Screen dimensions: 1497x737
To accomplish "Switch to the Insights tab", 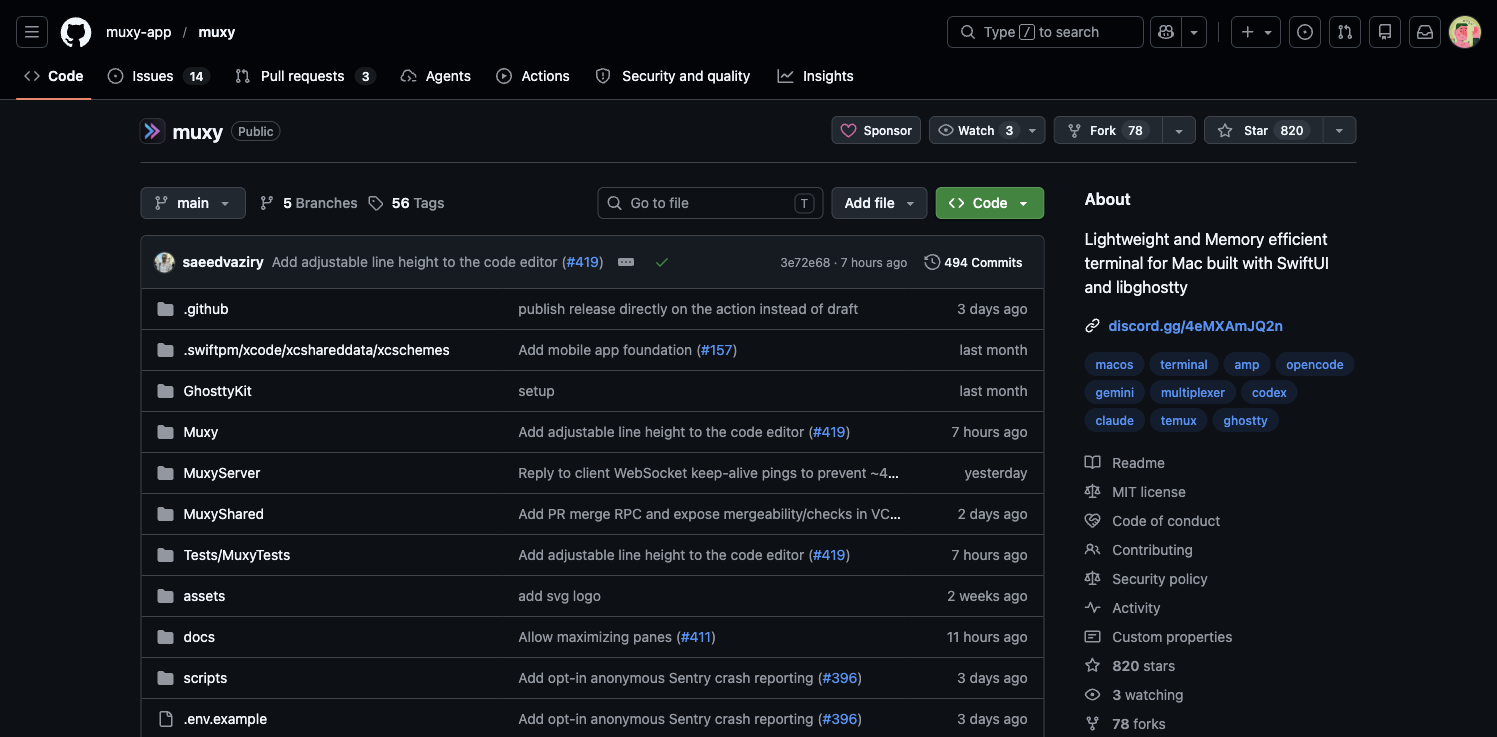I will (815, 76).
